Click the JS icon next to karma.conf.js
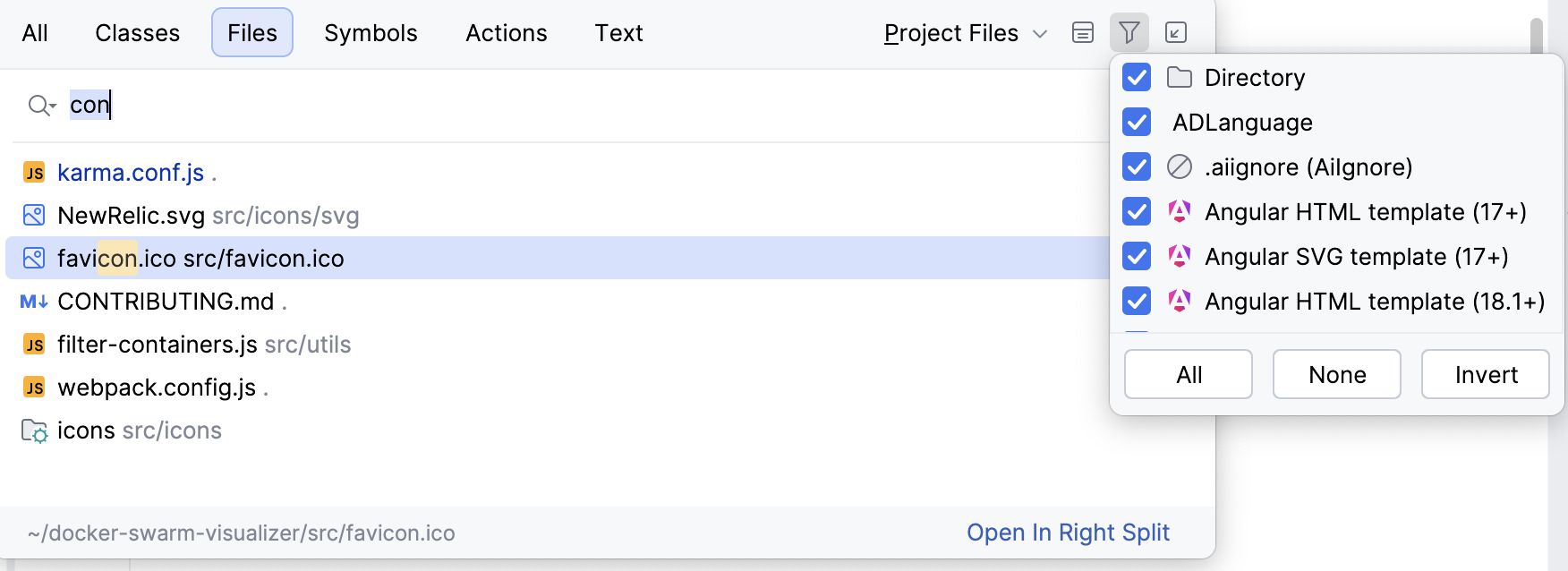 click(34, 172)
